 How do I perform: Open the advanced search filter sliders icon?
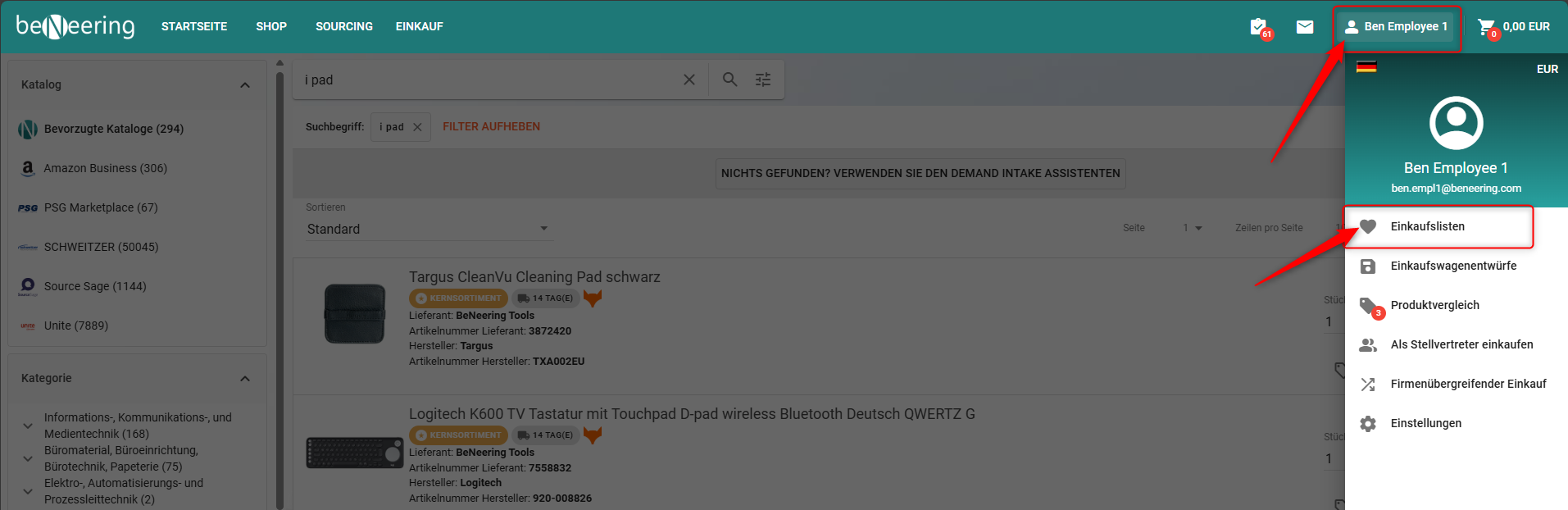coord(763,80)
